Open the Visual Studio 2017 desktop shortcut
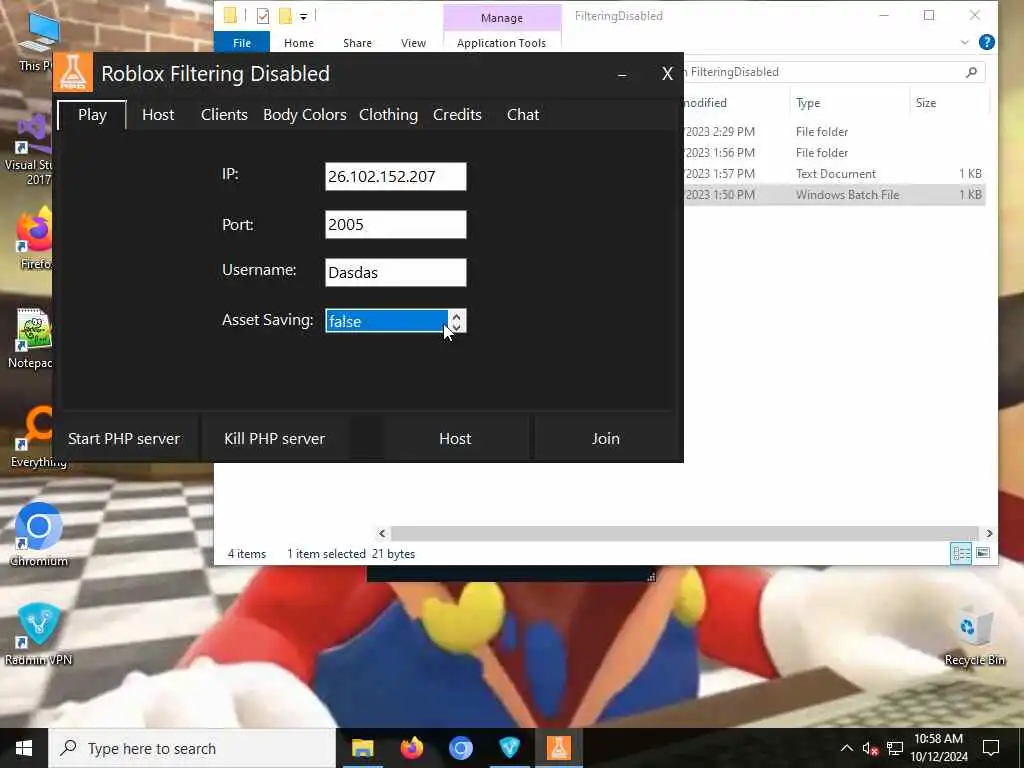Screen dimensions: 1024x768 29,150
